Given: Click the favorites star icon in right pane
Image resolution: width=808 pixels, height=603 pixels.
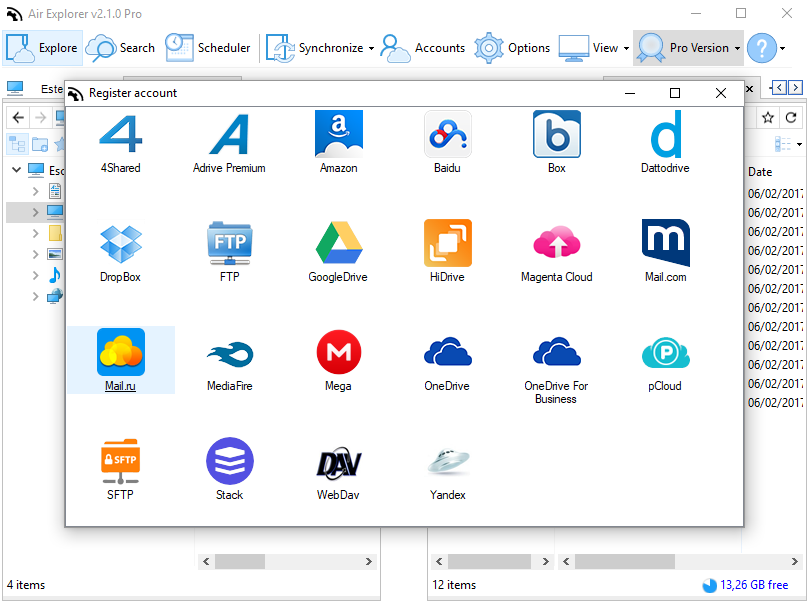Looking at the screenshot, I should [x=768, y=118].
